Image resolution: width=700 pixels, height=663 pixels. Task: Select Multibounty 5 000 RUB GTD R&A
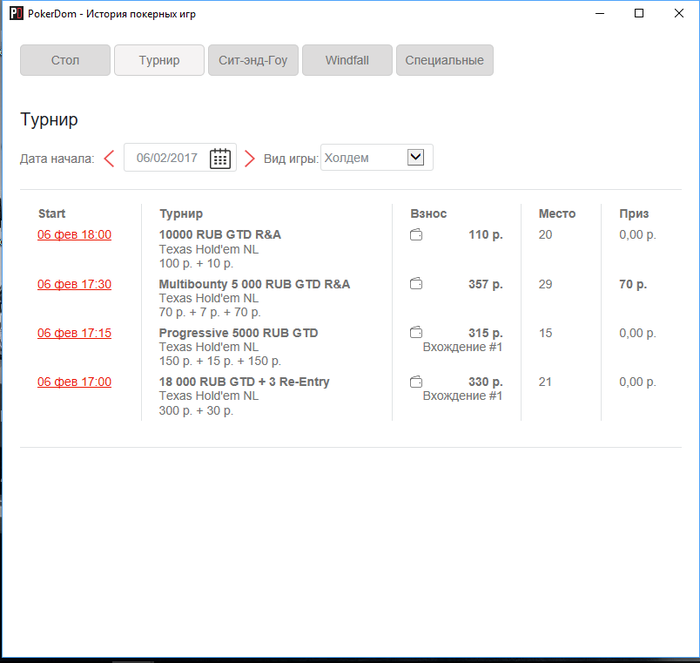click(254, 284)
